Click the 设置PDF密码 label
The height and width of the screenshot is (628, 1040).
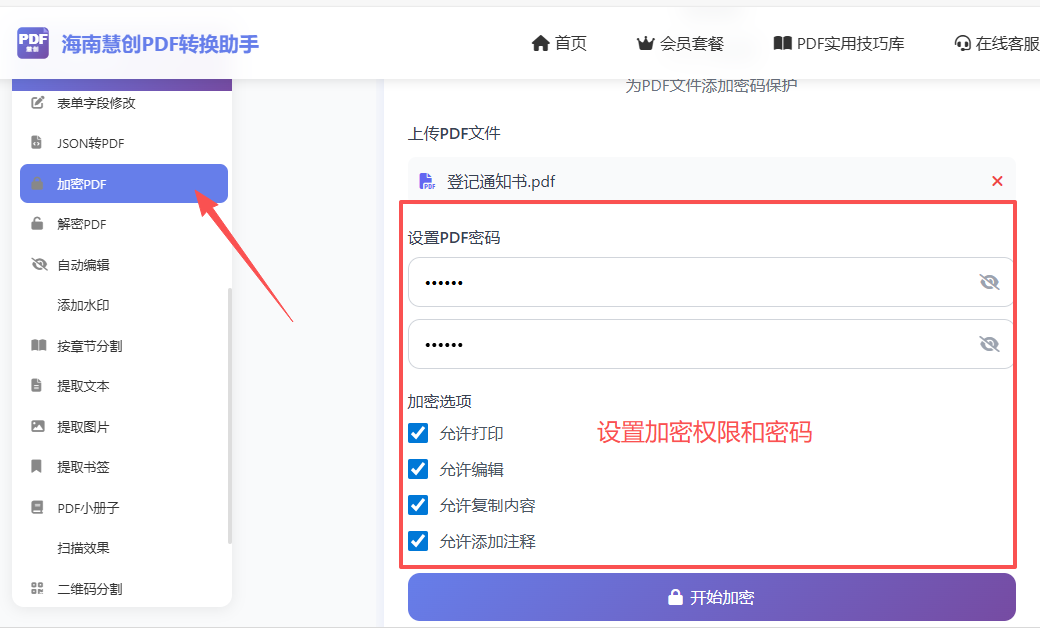coord(454,237)
